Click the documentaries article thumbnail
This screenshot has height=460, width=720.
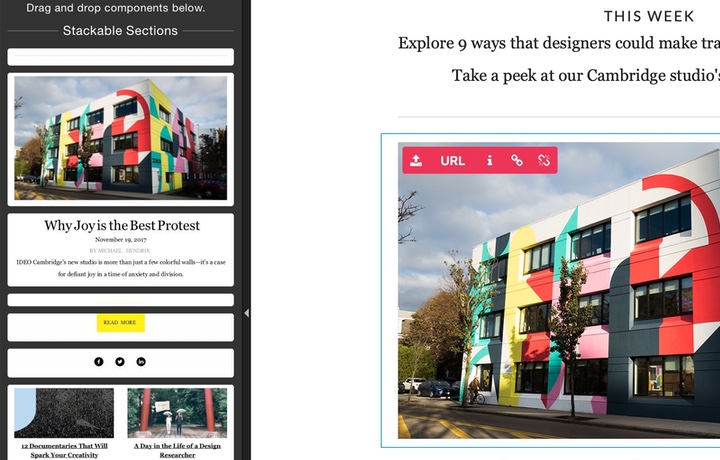64,412
